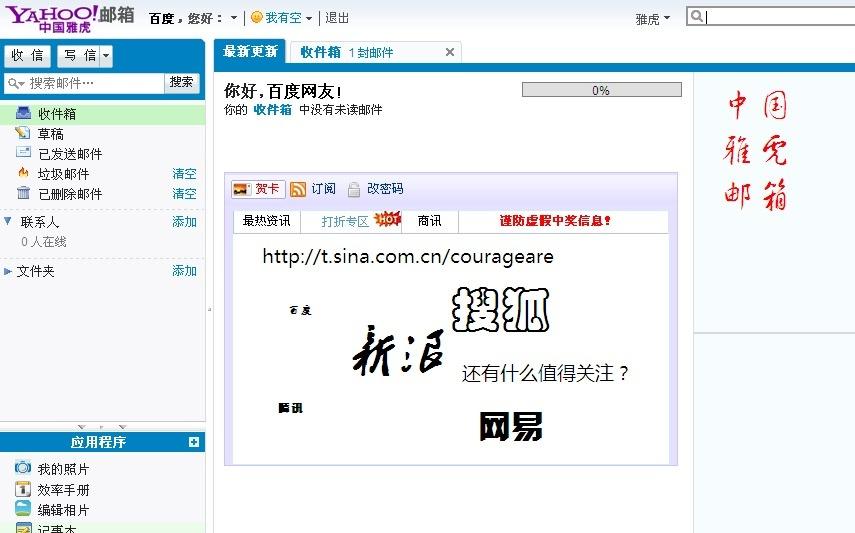The image size is (855, 533).
Task: Close the inbox tab
Action: point(450,52)
